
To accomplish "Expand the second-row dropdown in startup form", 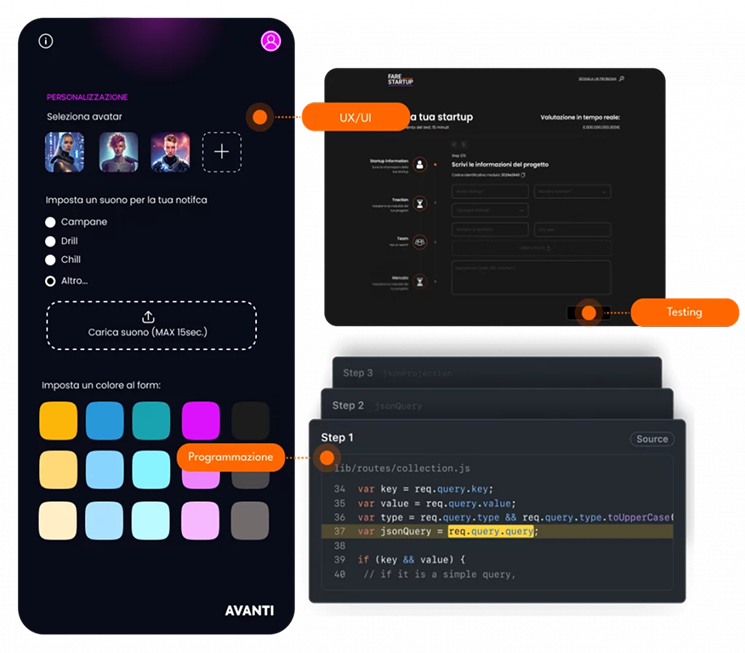I will (490, 210).
